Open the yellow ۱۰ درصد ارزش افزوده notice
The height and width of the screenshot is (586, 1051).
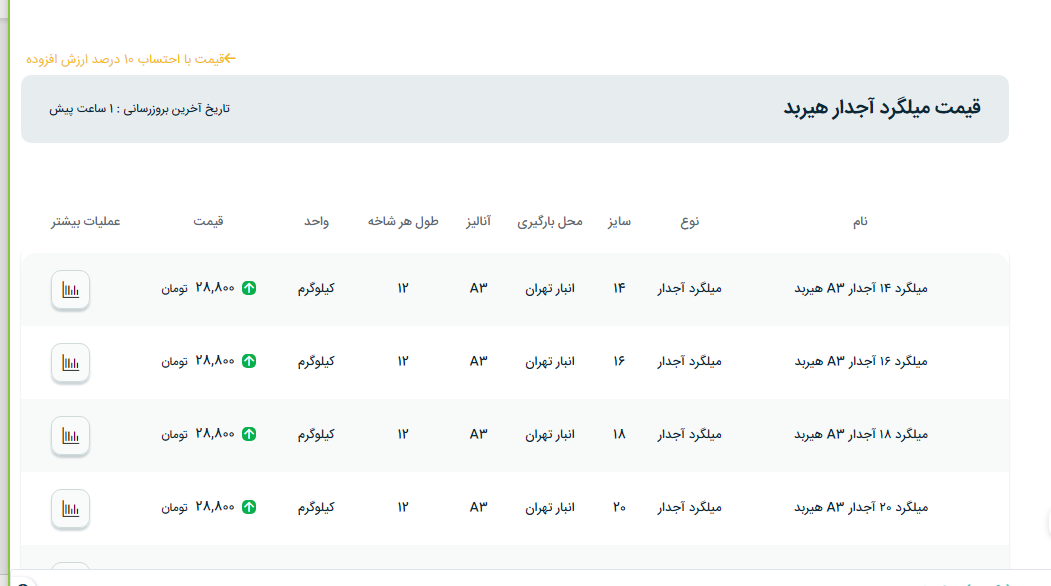click(x=131, y=59)
